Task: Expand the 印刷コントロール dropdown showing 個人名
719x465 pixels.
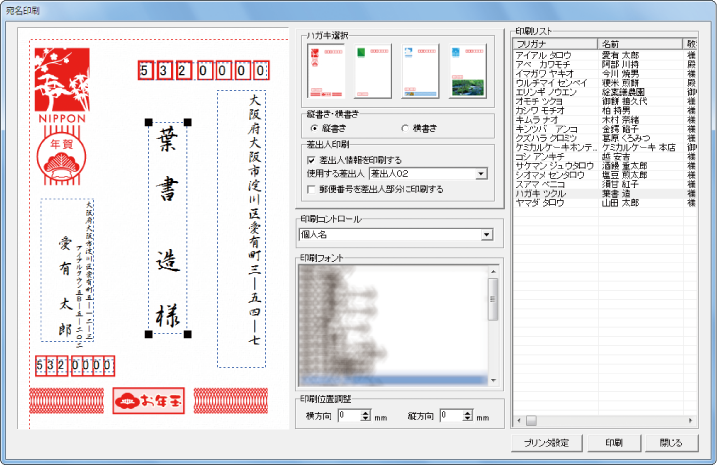Action: [487, 235]
